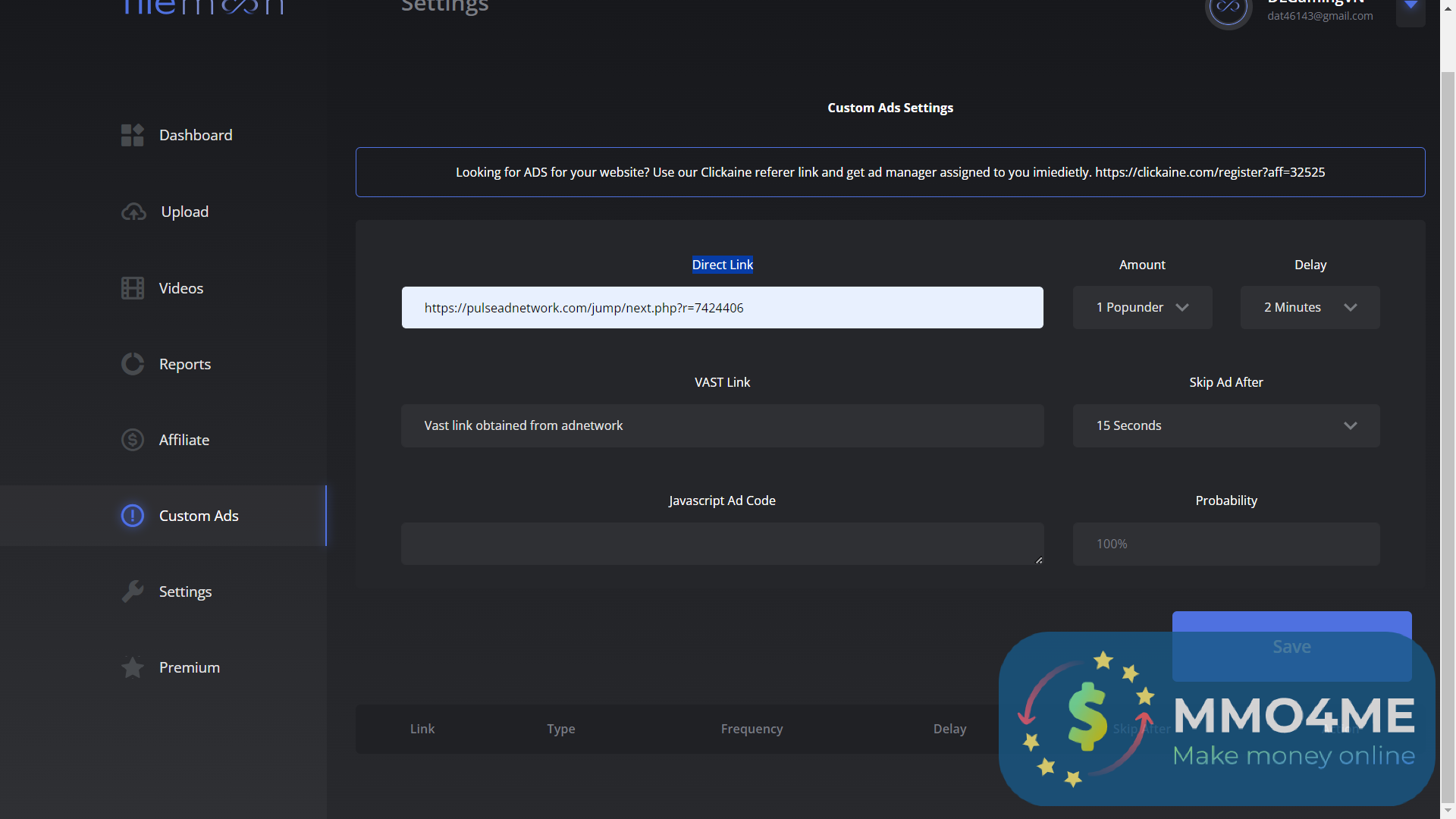Screen dimensions: 1456x819
Task: Expand Skip Ad After 15 Seconds dropdown
Action: 1225,425
